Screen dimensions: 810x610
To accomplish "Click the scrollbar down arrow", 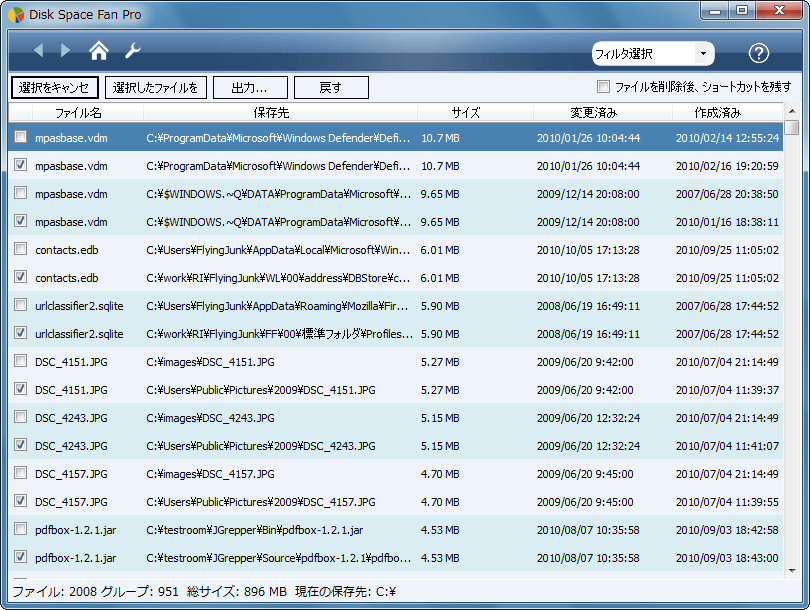I will pyautogui.click(x=792, y=571).
